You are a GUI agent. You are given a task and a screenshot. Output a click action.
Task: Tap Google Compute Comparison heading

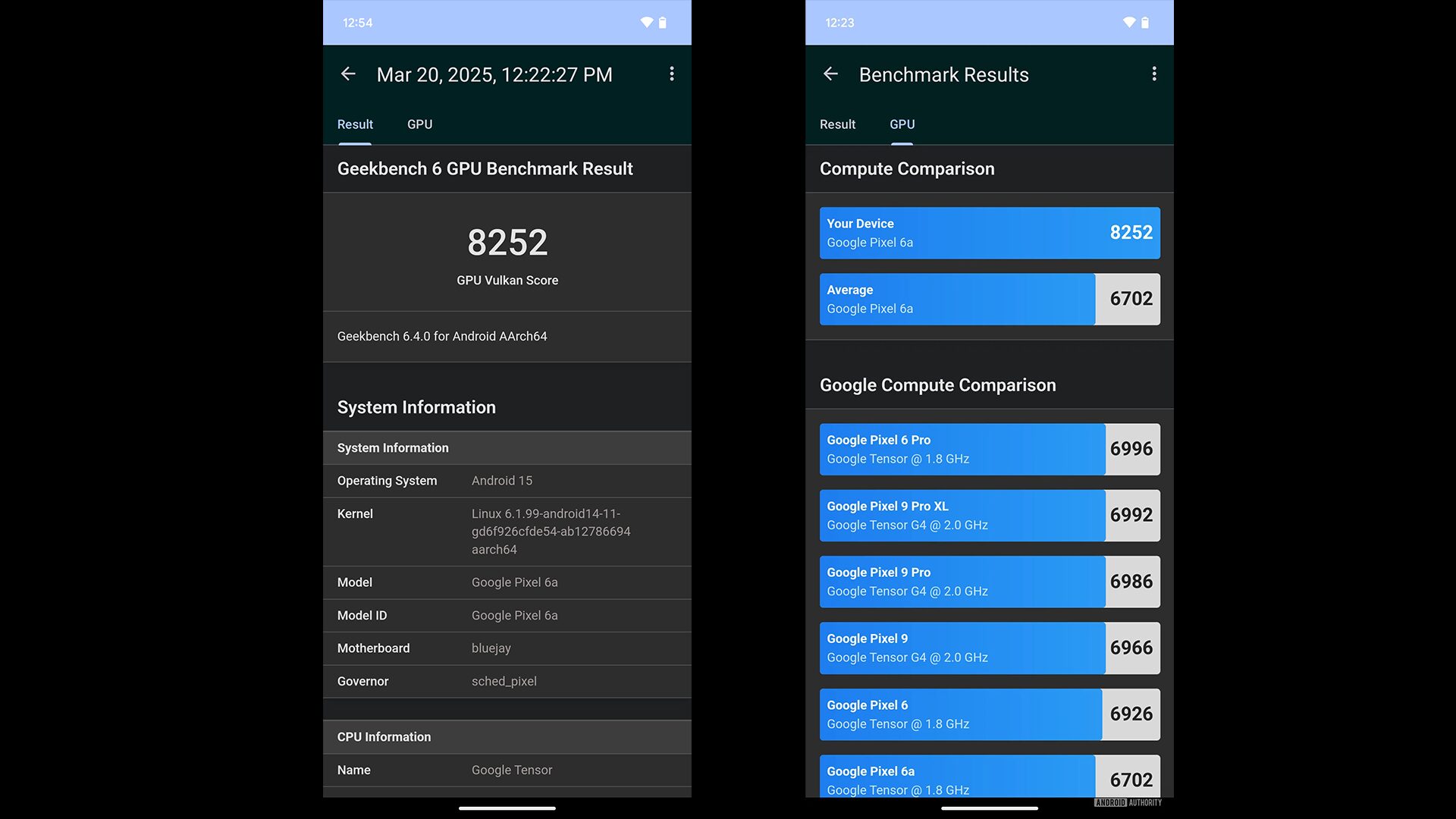point(937,385)
